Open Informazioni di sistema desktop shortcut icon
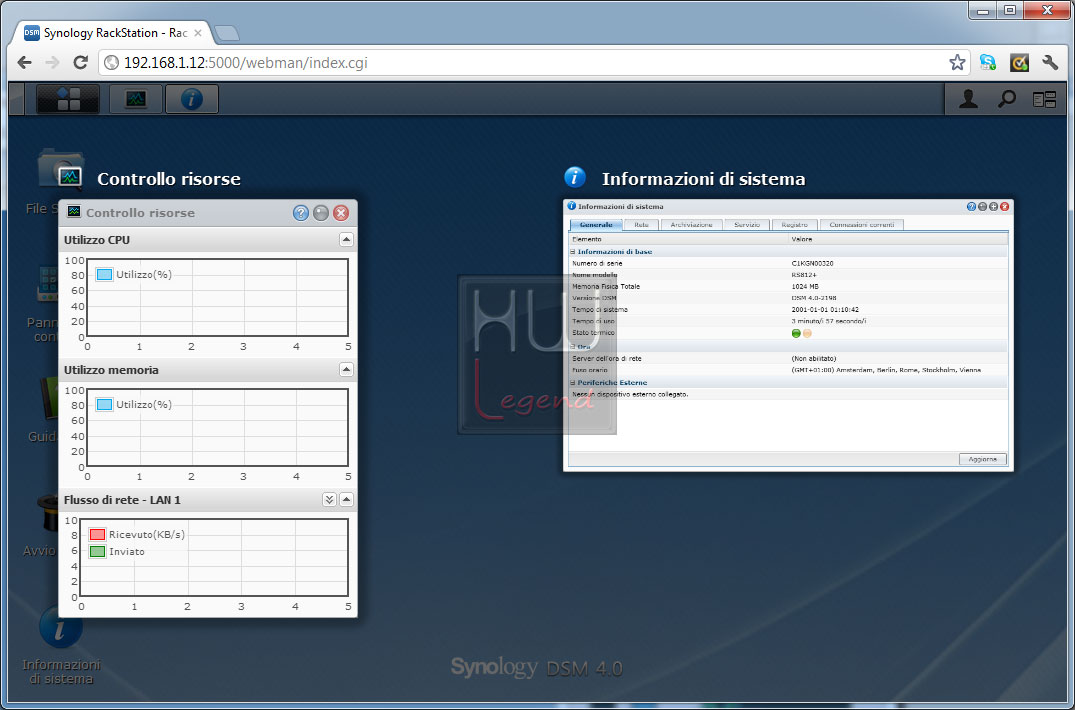Viewport: 1075px width, 710px height. coord(61,627)
